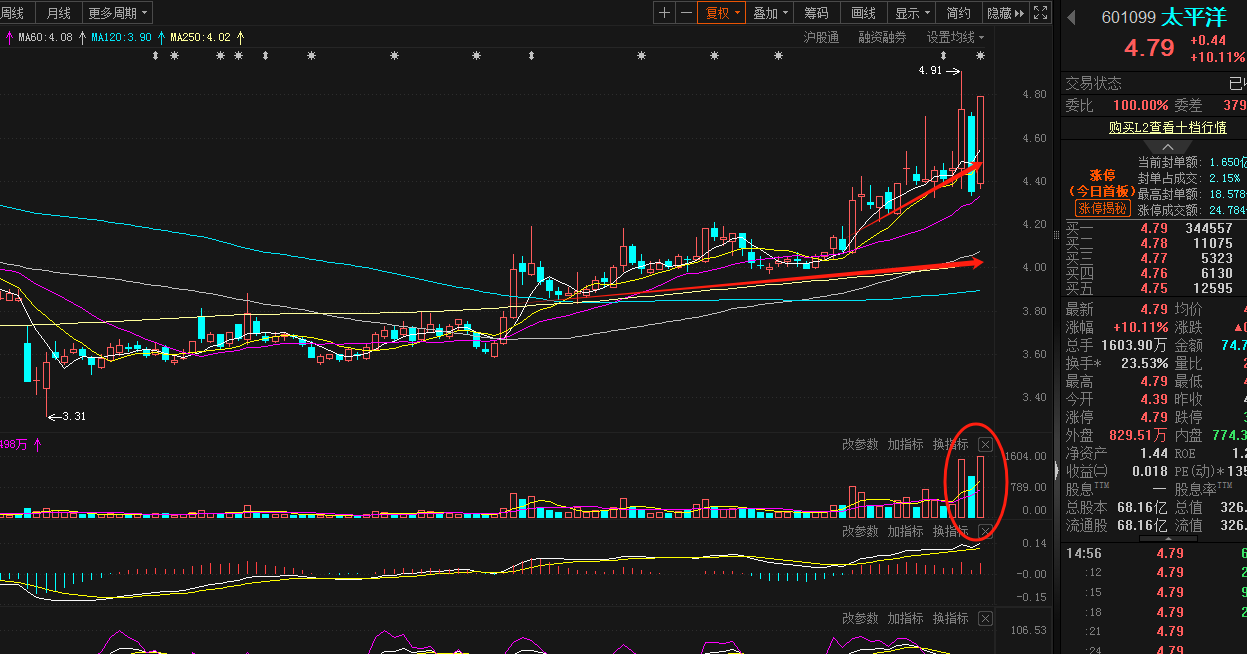This screenshot has width=1247, height=654.
Task: Click the 4.91 high price label
Action: [x=930, y=71]
